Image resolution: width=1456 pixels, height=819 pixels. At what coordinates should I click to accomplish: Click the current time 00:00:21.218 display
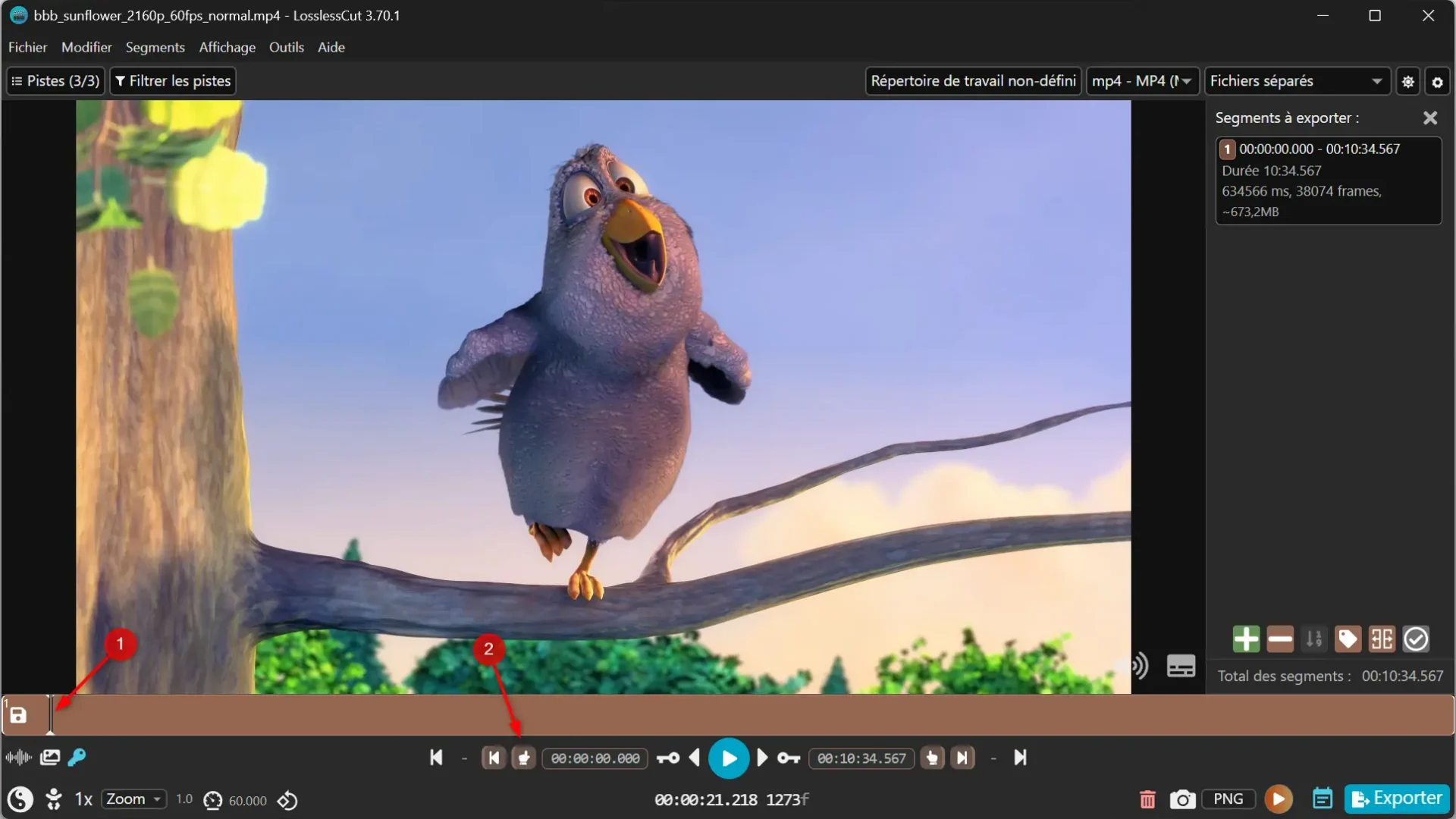(x=706, y=800)
